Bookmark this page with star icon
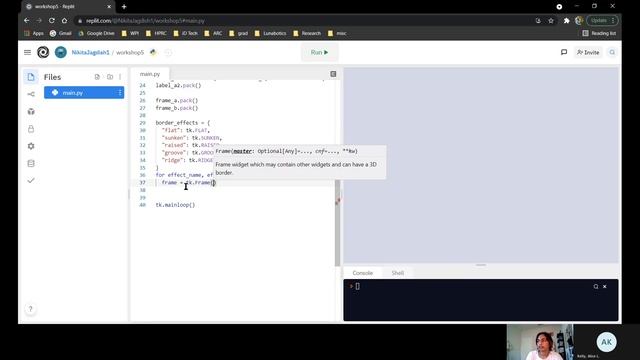This screenshot has width=640, height=360. [551, 20]
